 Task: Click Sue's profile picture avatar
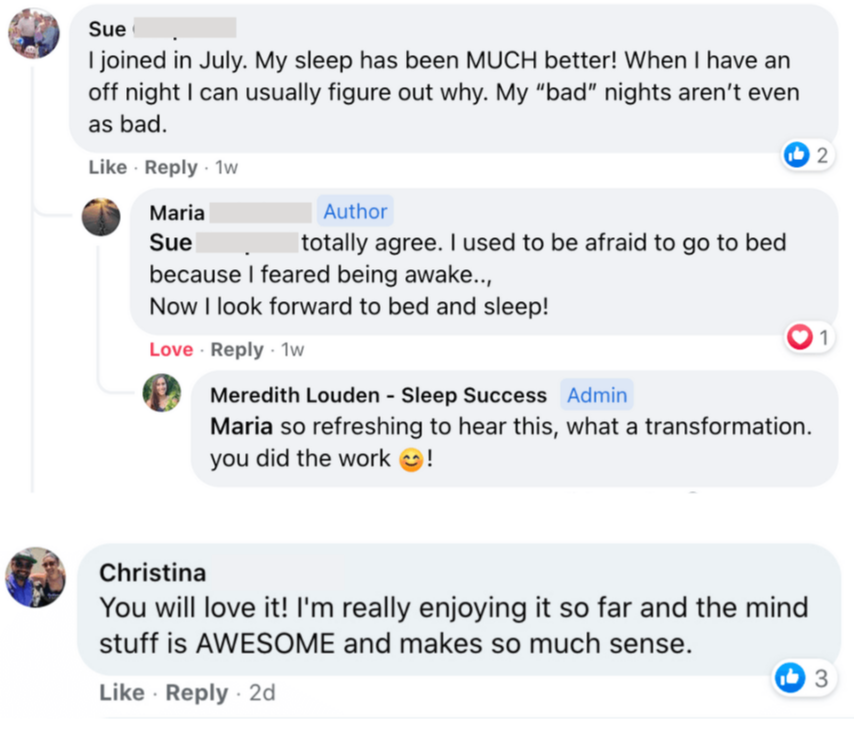point(34,33)
